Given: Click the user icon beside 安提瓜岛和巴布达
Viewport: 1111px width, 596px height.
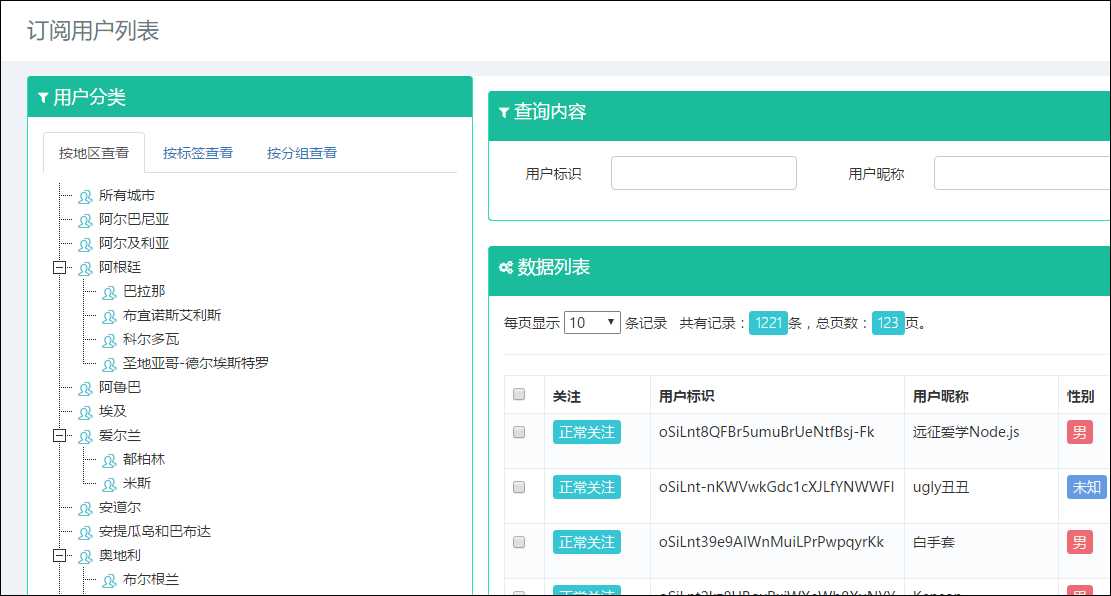Looking at the screenshot, I should click(x=85, y=532).
